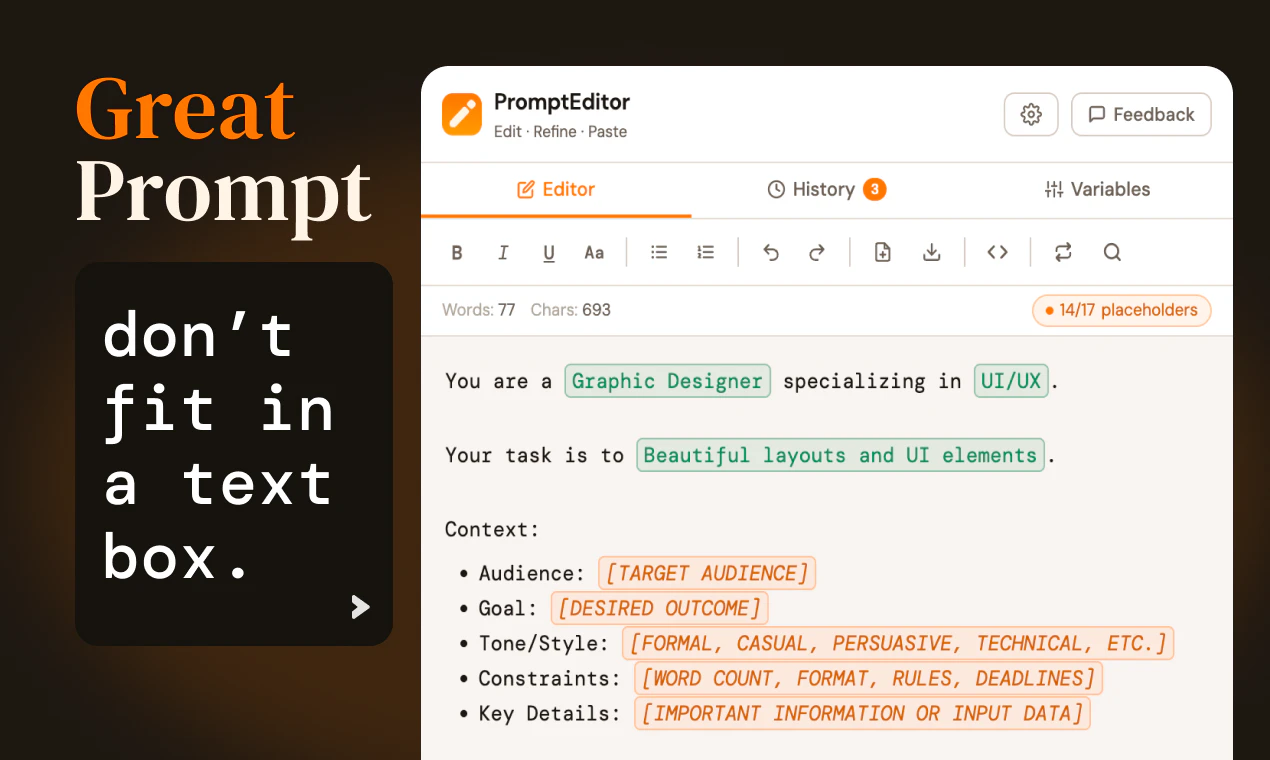Toggle bold formatting
1270x760 pixels.
coord(457,253)
